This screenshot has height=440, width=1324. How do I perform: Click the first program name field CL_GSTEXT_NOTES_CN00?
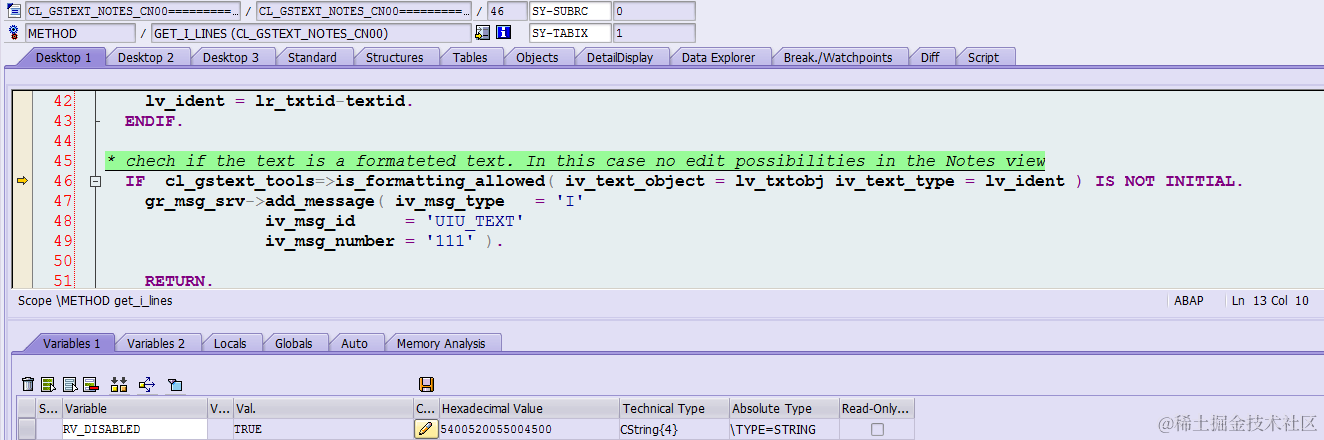133,11
